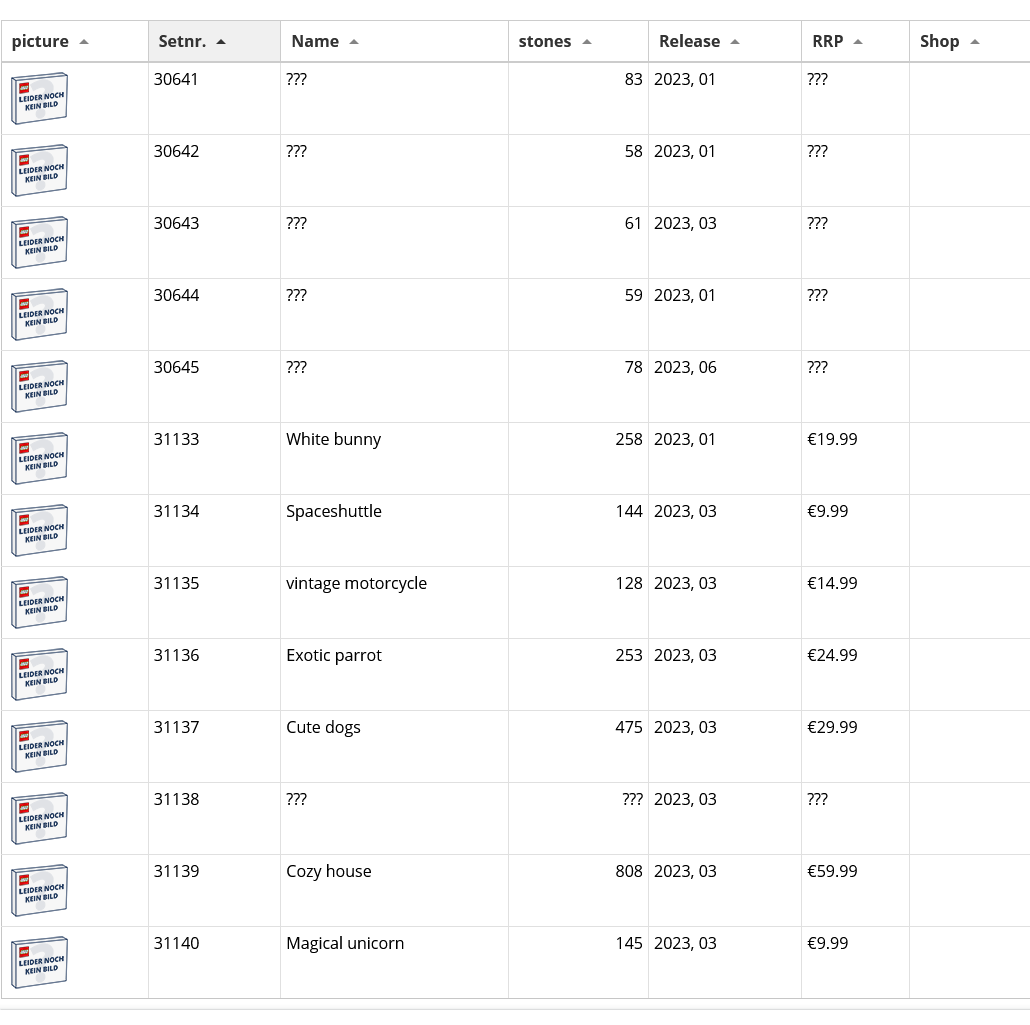Click the picture column sort arrow
The height and width of the screenshot is (1025, 1030).
pos(83,42)
